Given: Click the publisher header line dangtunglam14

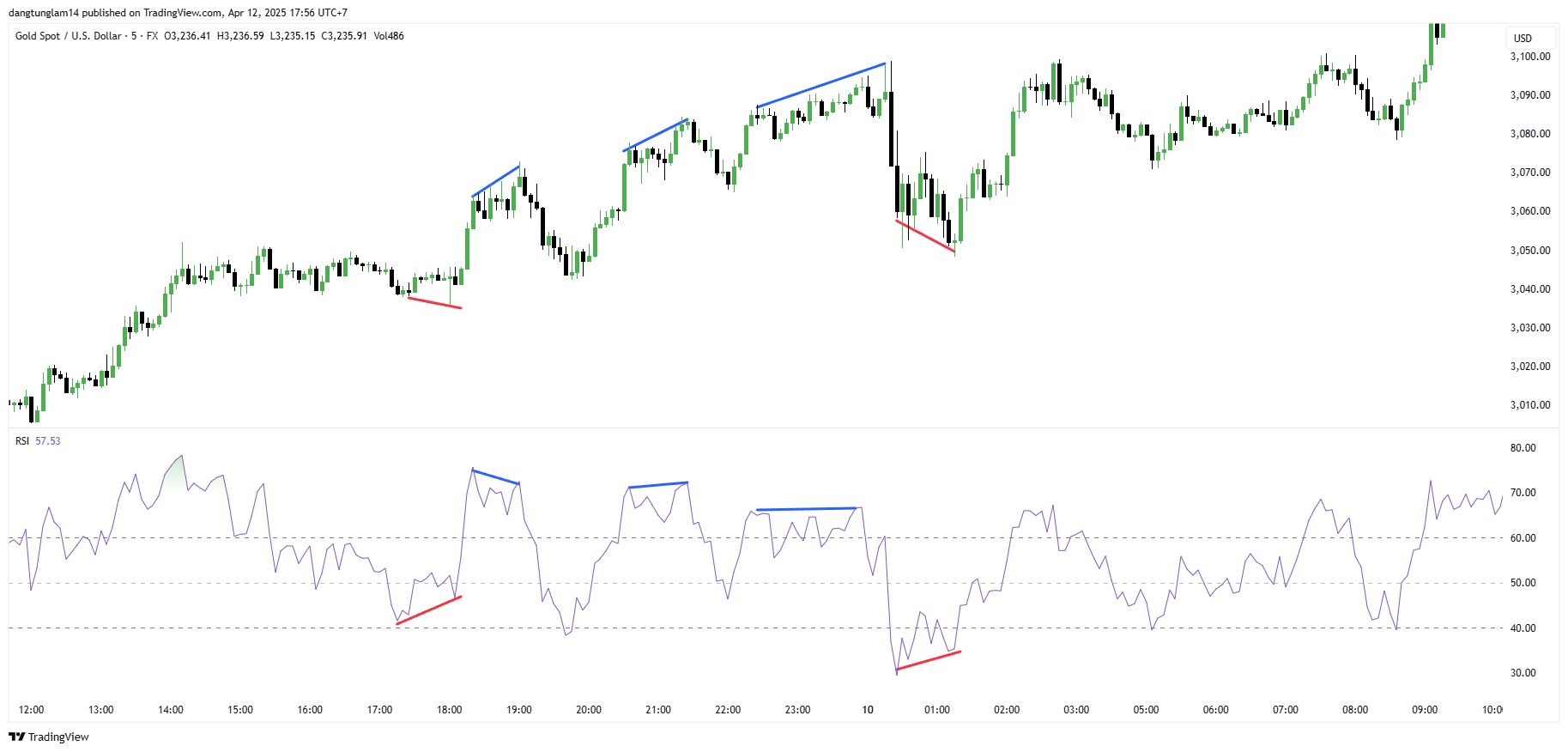Looking at the screenshot, I should (x=179, y=13).
